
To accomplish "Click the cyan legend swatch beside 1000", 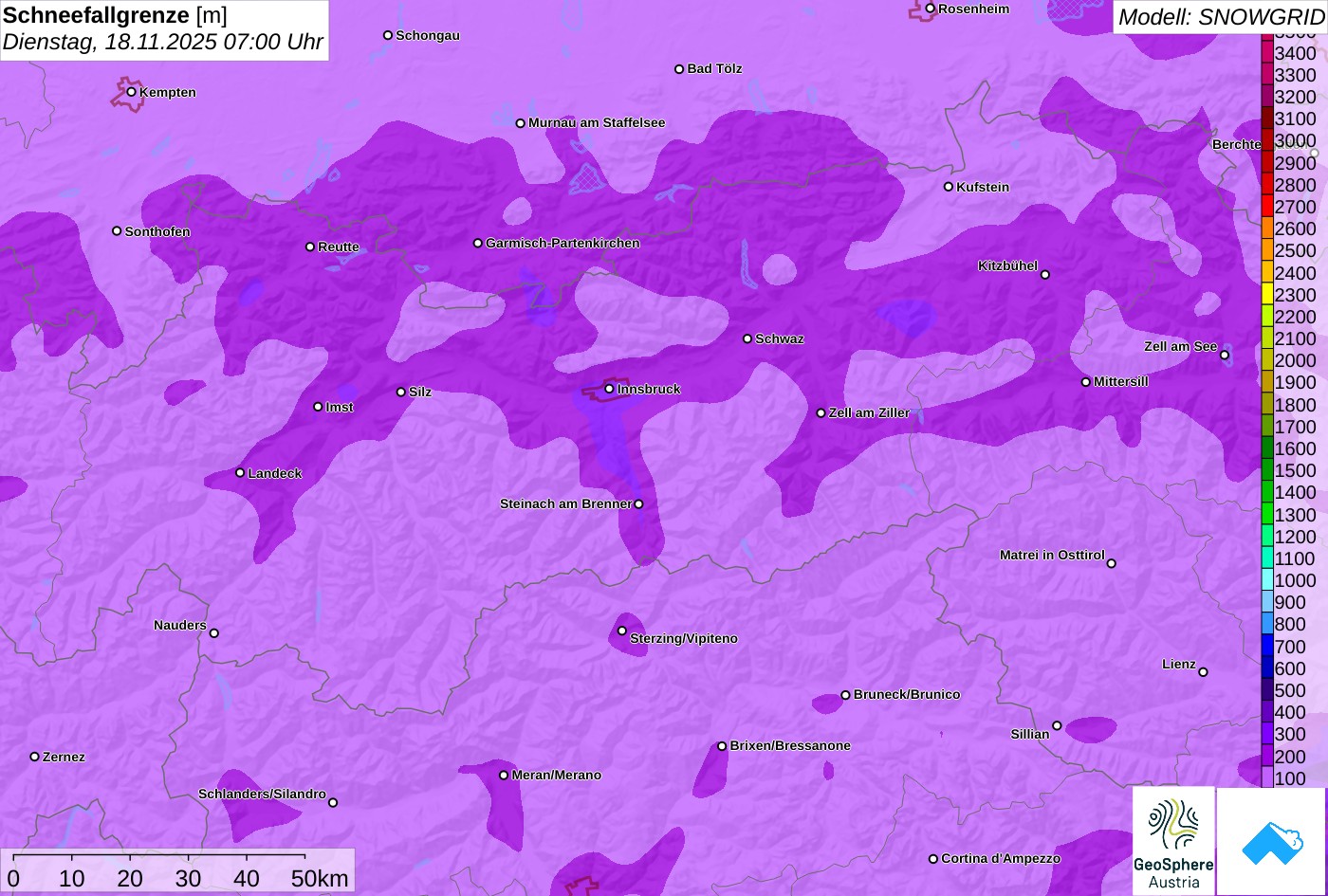I will (1266, 580).
